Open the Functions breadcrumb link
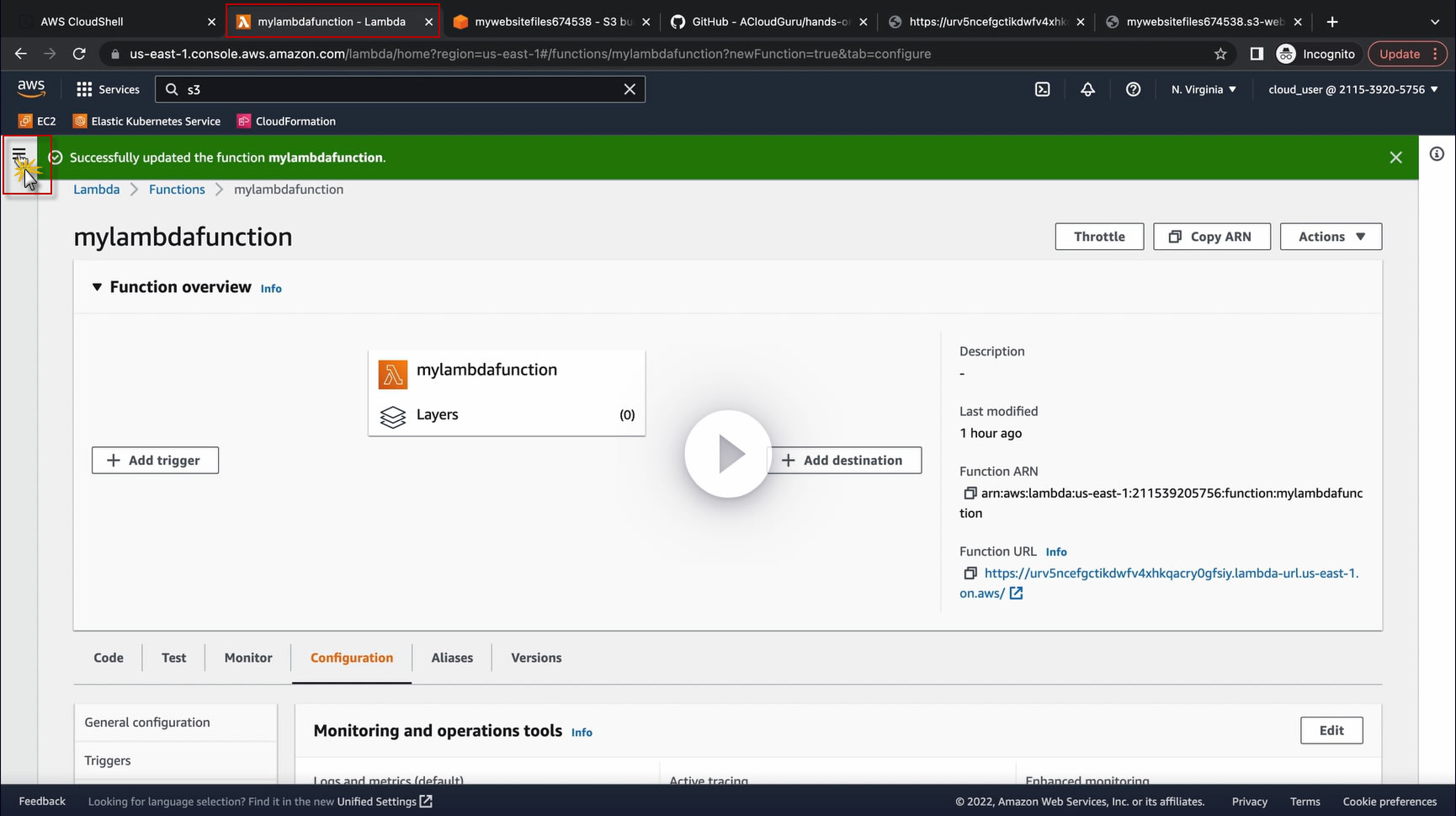 177,189
